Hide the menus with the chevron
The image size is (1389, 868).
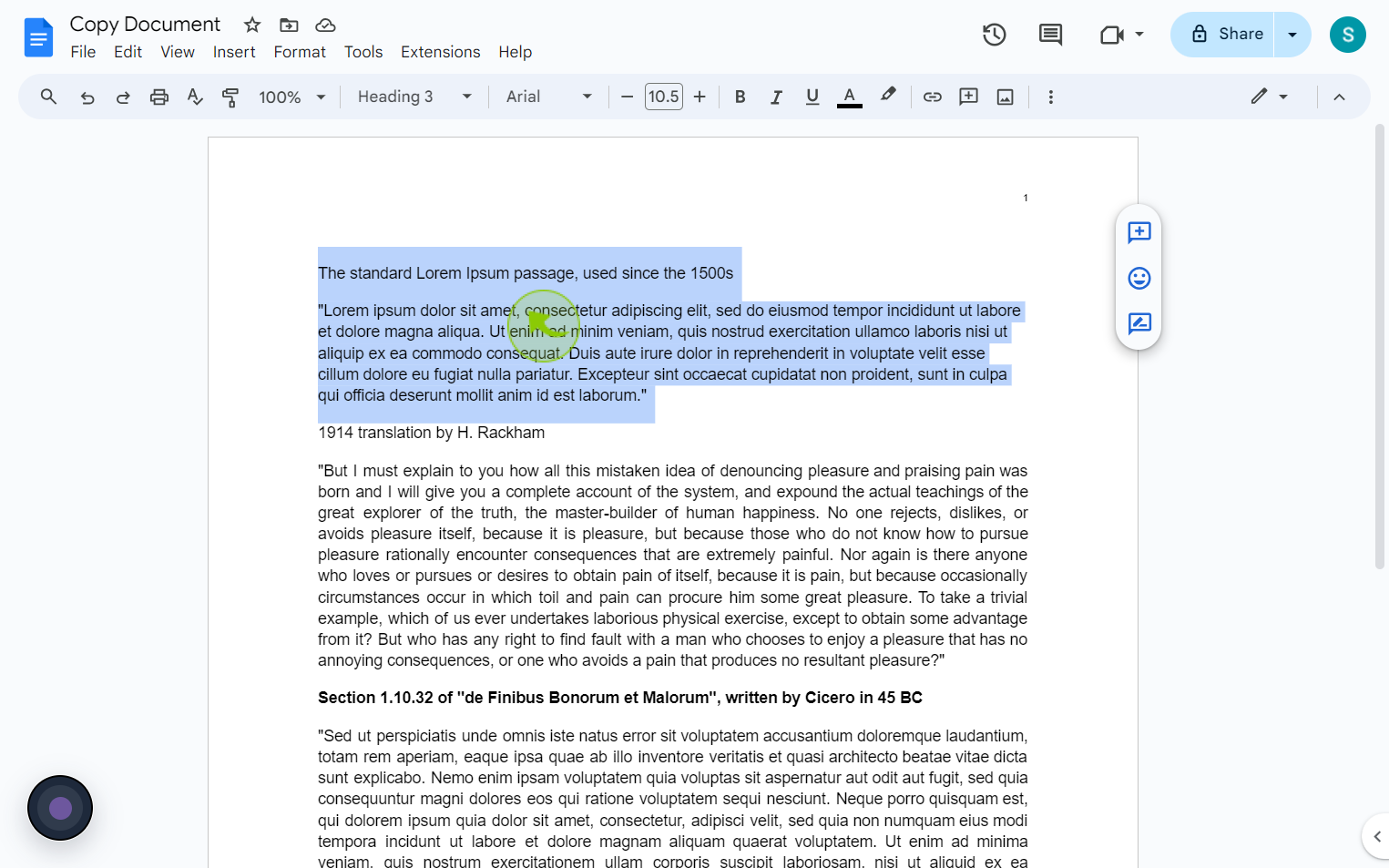(1339, 97)
